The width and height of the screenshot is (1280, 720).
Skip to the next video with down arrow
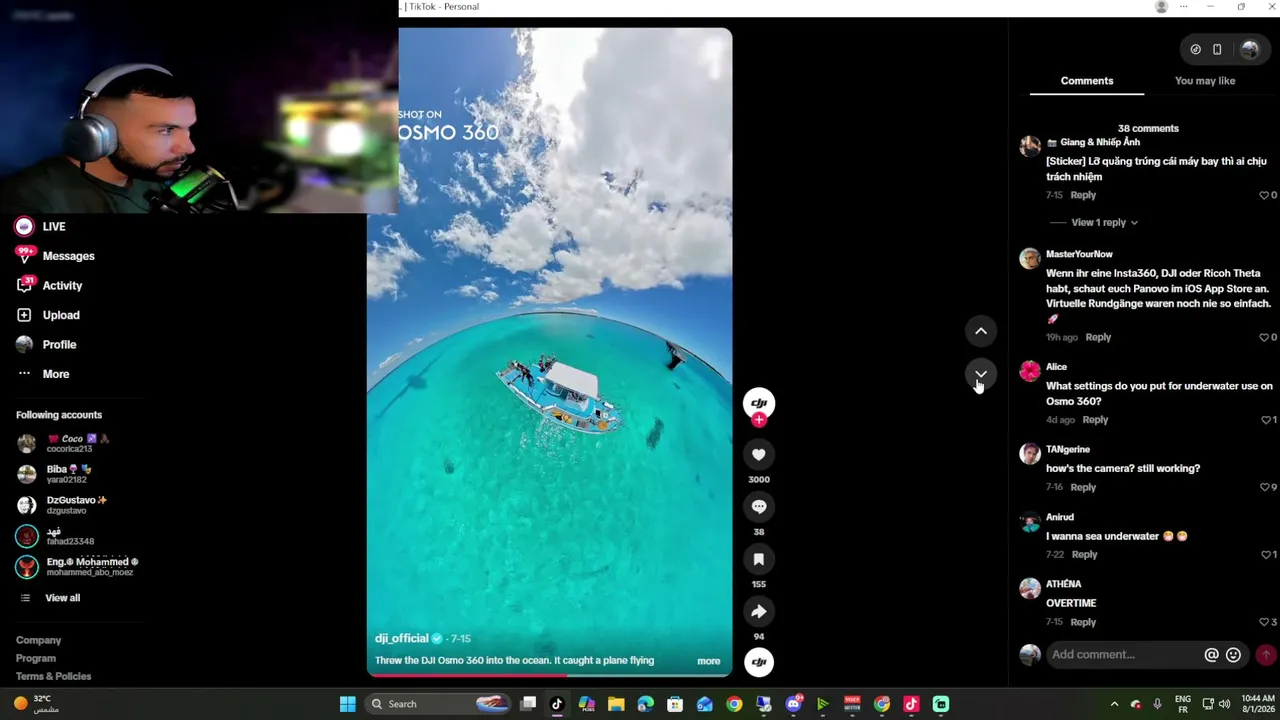click(x=981, y=374)
